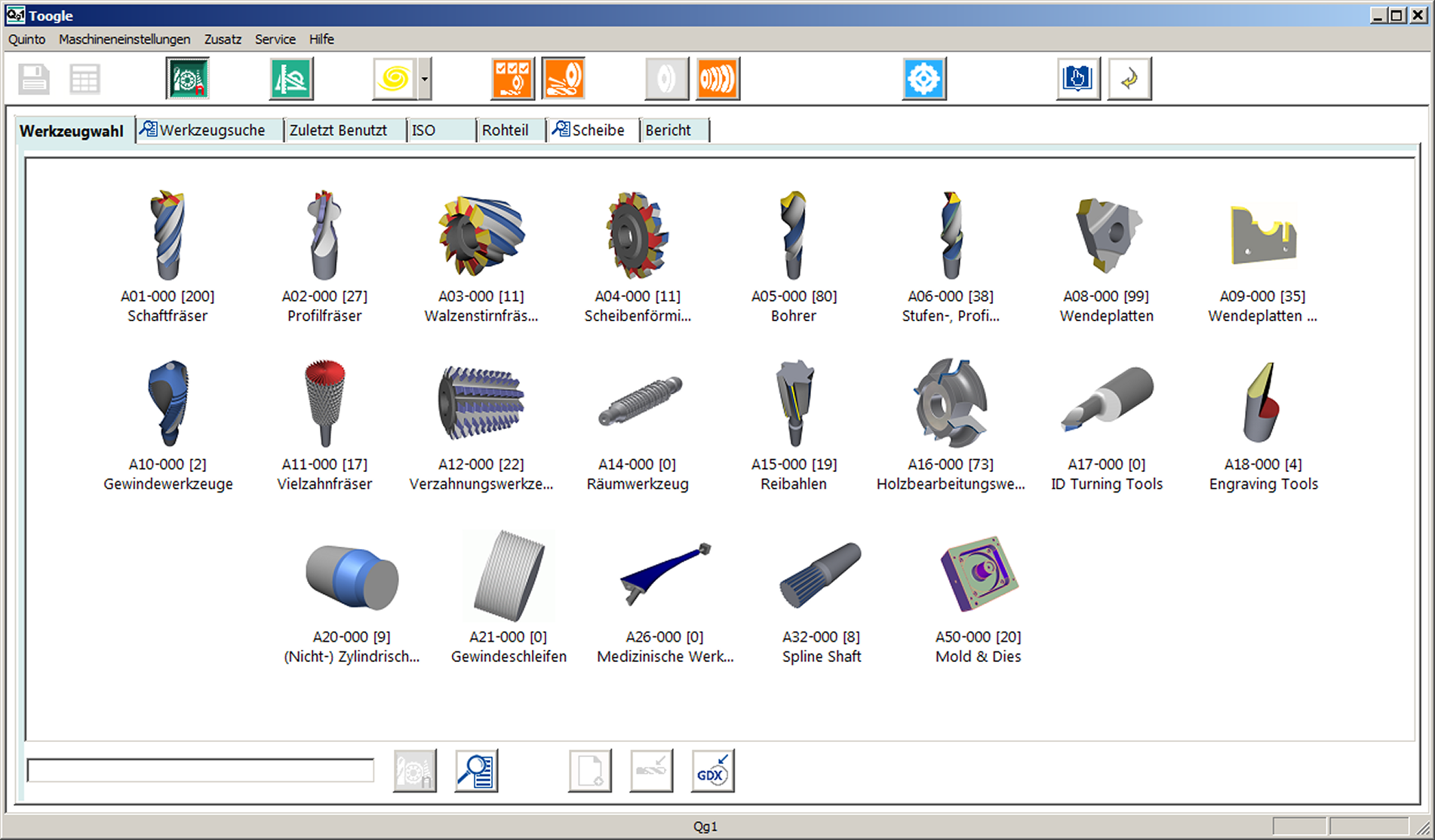Click the GDX import button
Viewport: 1435px width, 840px height.
click(712, 771)
